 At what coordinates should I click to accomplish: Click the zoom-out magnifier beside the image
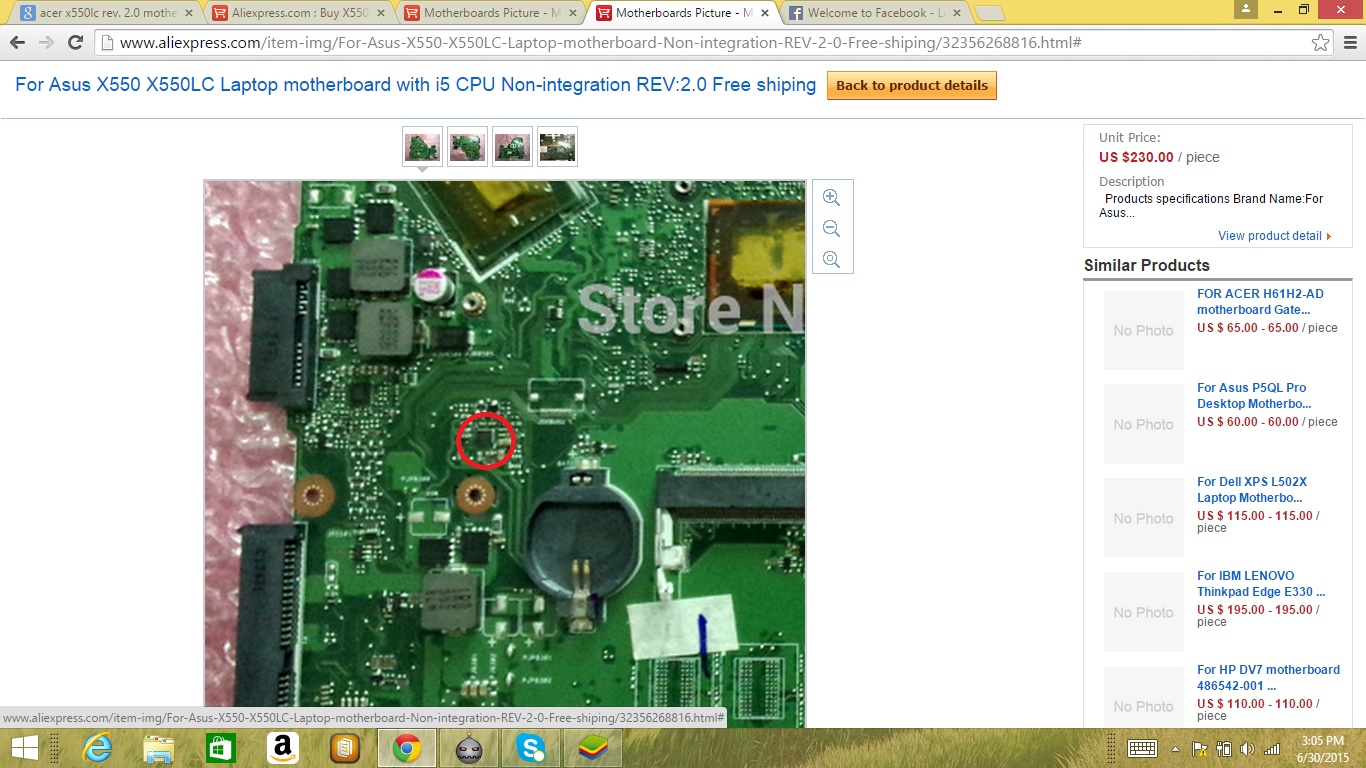click(831, 229)
